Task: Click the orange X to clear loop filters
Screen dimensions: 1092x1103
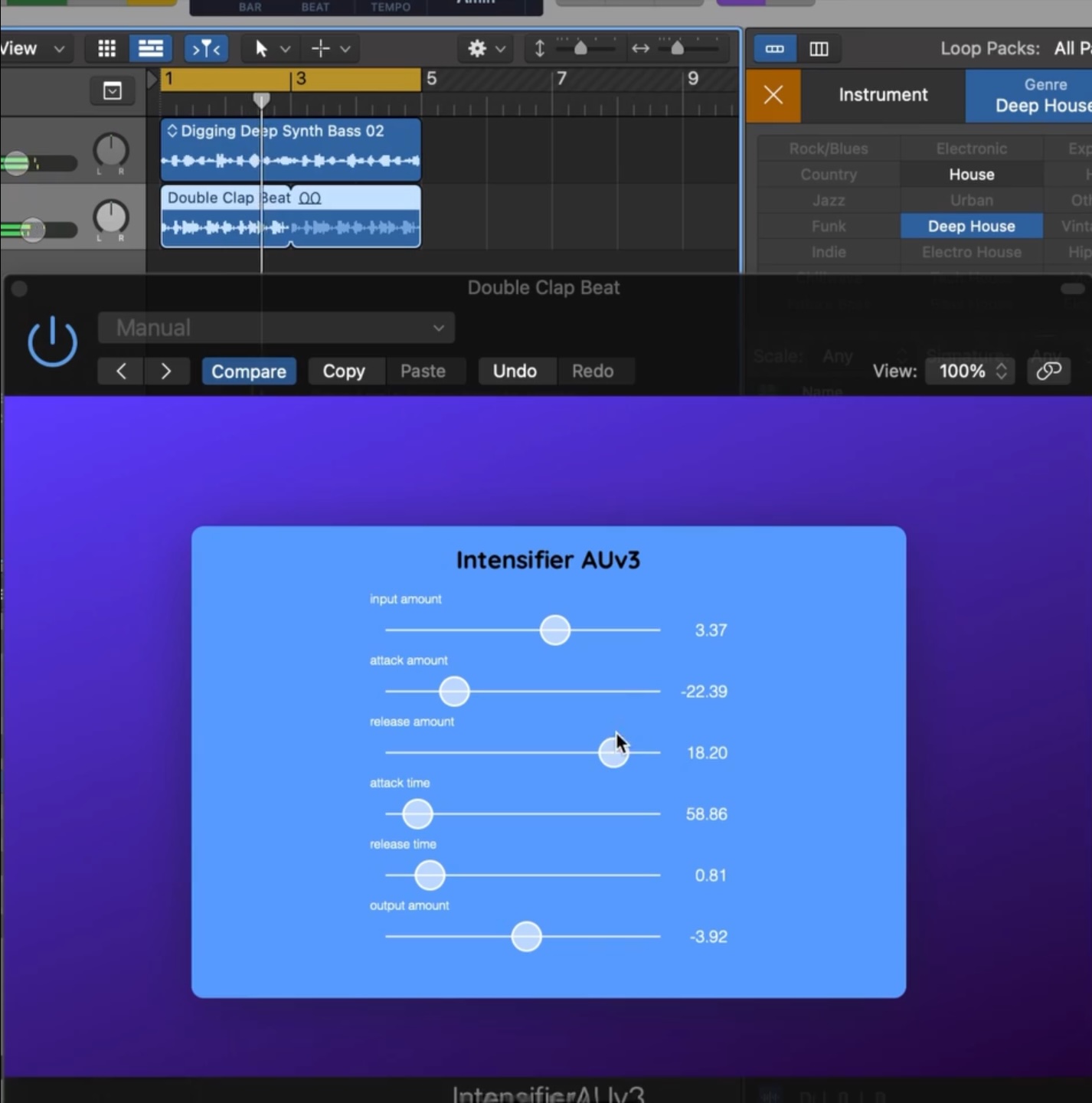Action: (x=773, y=95)
